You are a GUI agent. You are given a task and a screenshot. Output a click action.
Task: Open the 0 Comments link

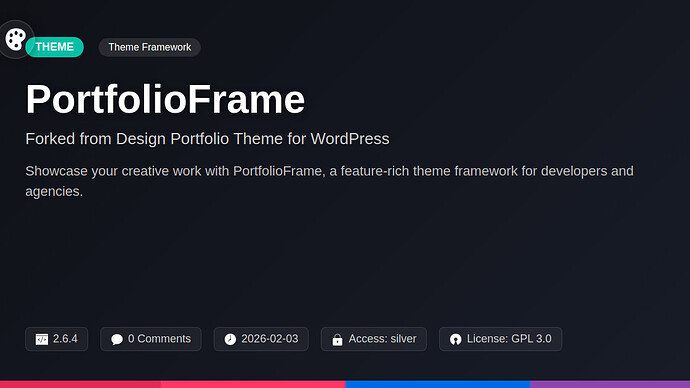(150, 339)
